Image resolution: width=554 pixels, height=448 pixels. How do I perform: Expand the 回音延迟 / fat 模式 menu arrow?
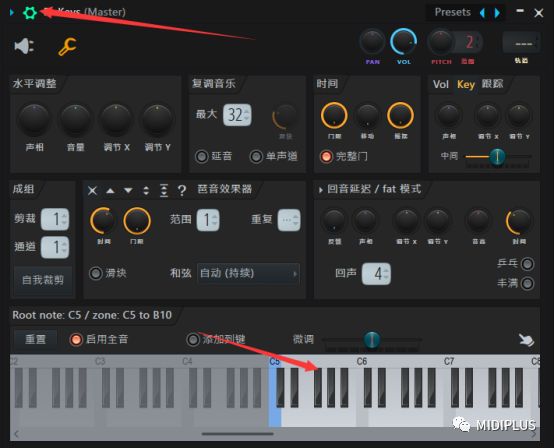[320, 190]
